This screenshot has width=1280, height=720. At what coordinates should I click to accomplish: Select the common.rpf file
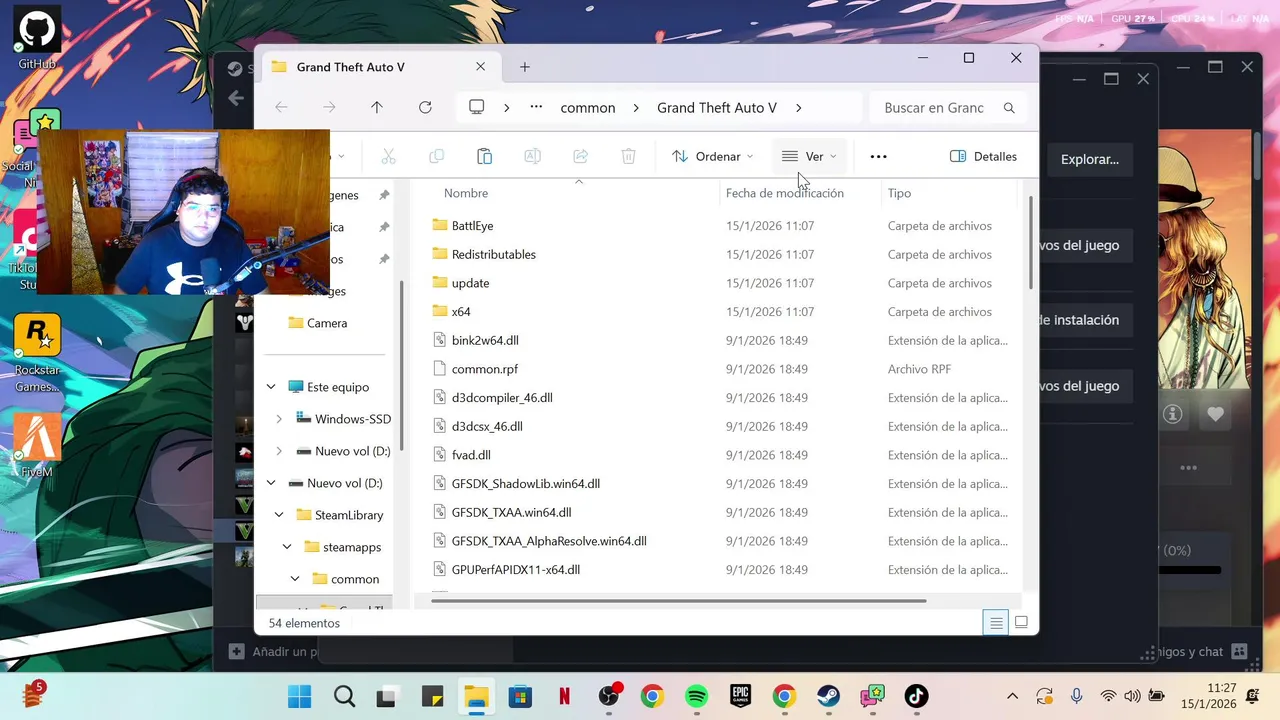point(484,369)
